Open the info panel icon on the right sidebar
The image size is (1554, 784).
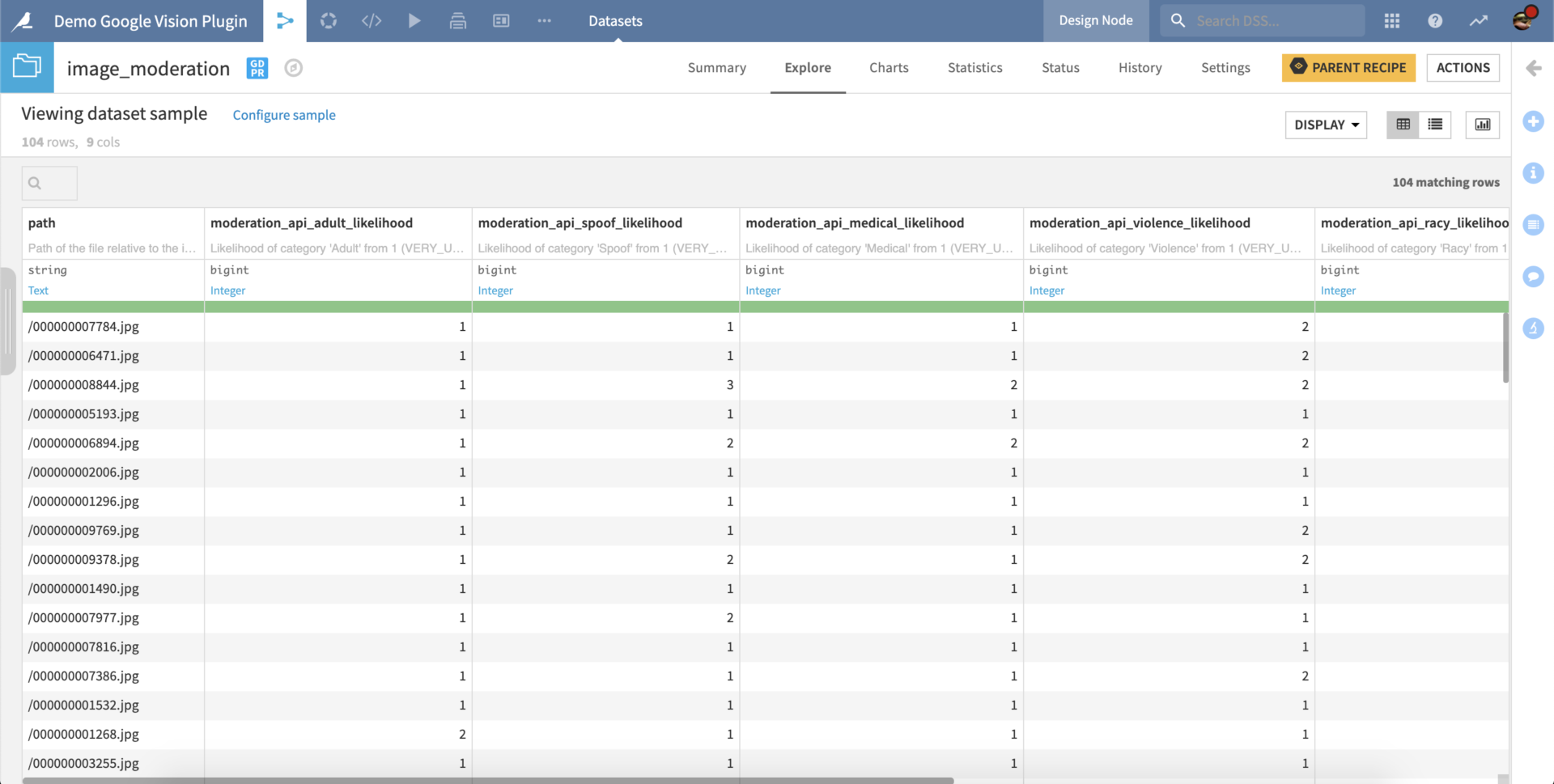pos(1534,173)
